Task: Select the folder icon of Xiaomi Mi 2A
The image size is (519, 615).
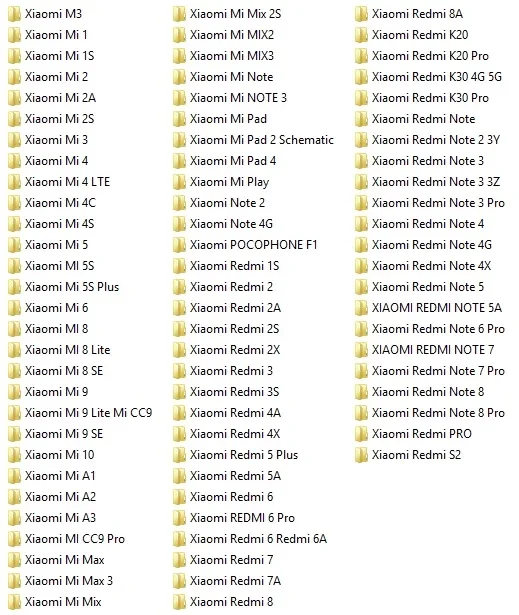Action: tap(14, 98)
